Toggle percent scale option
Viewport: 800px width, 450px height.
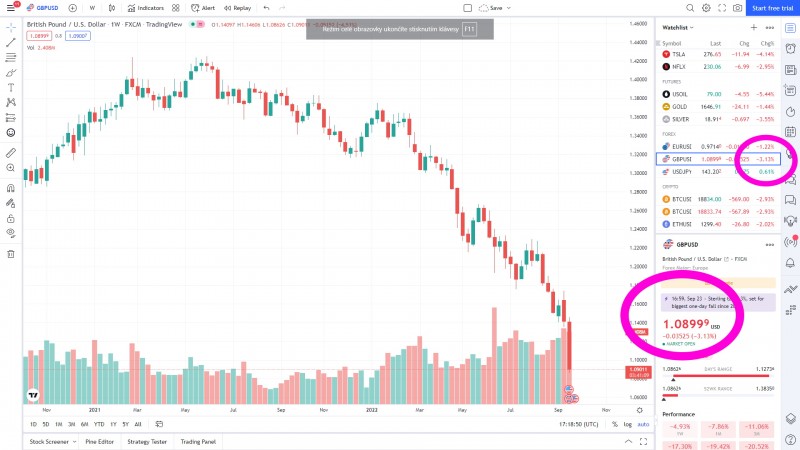[612, 424]
